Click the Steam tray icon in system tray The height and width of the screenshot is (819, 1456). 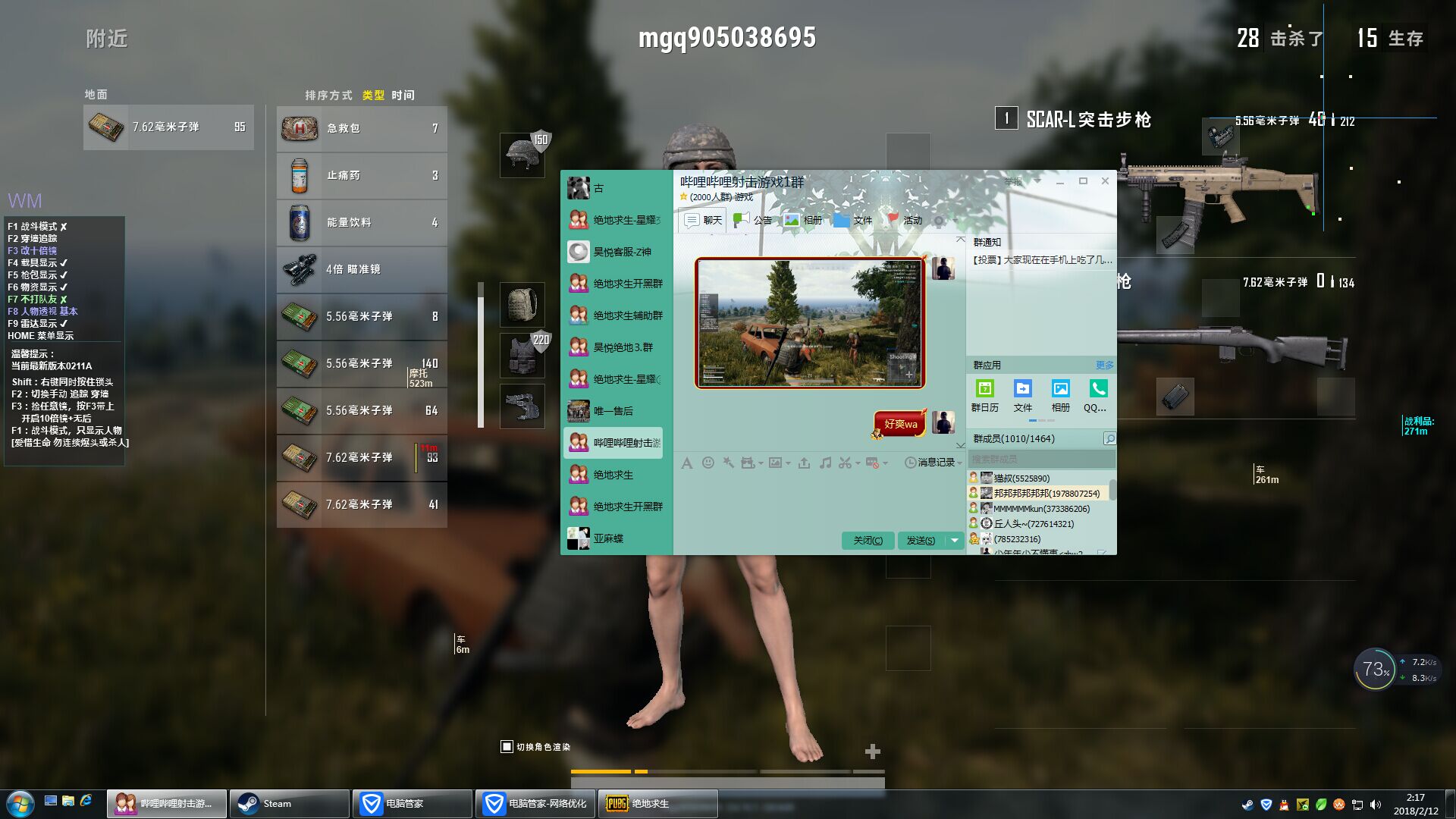pos(1247,805)
